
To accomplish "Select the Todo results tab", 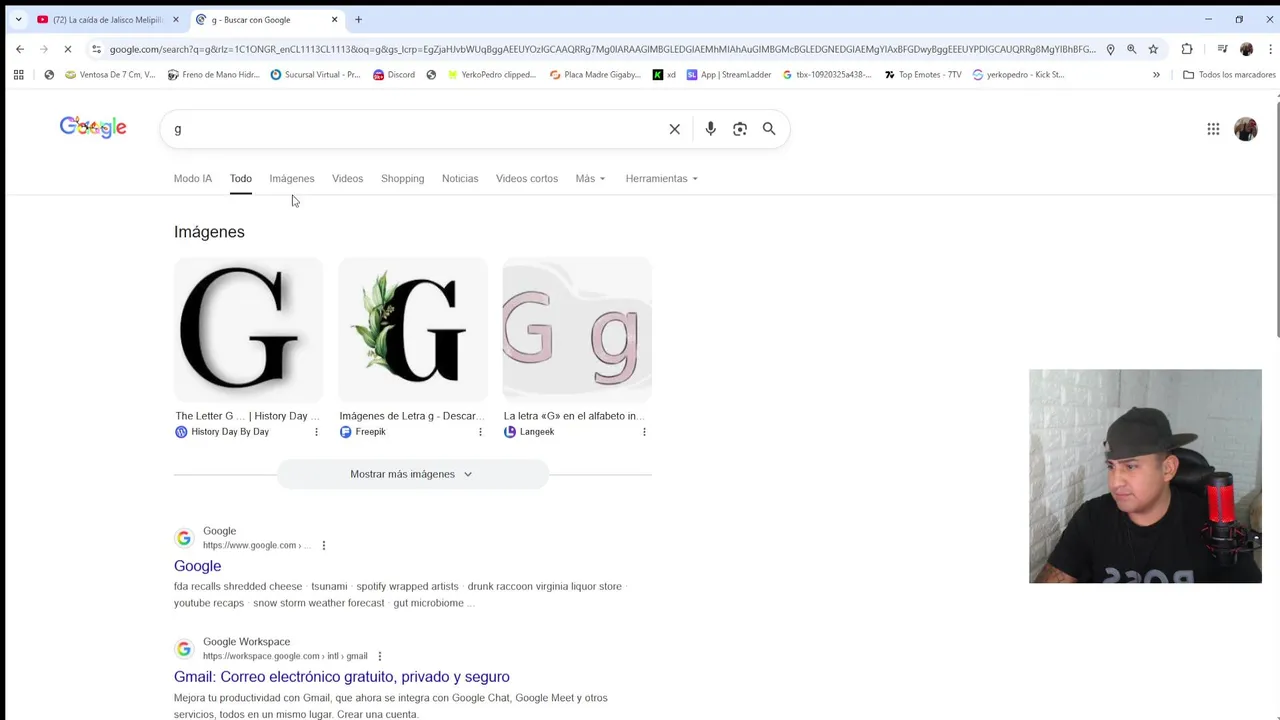I will click(x=241, y=178).
